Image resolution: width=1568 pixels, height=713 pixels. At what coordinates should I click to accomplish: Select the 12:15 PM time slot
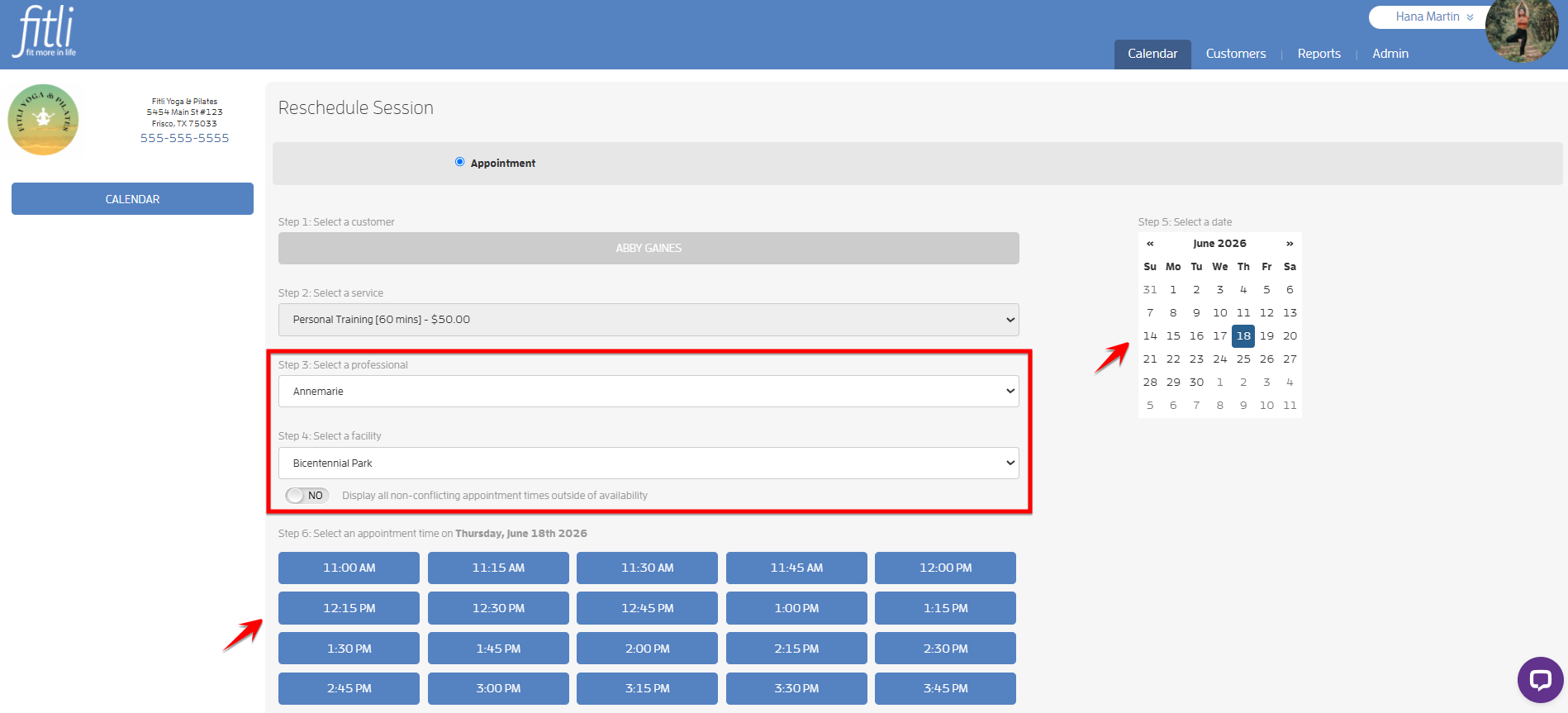pos(349,608)
